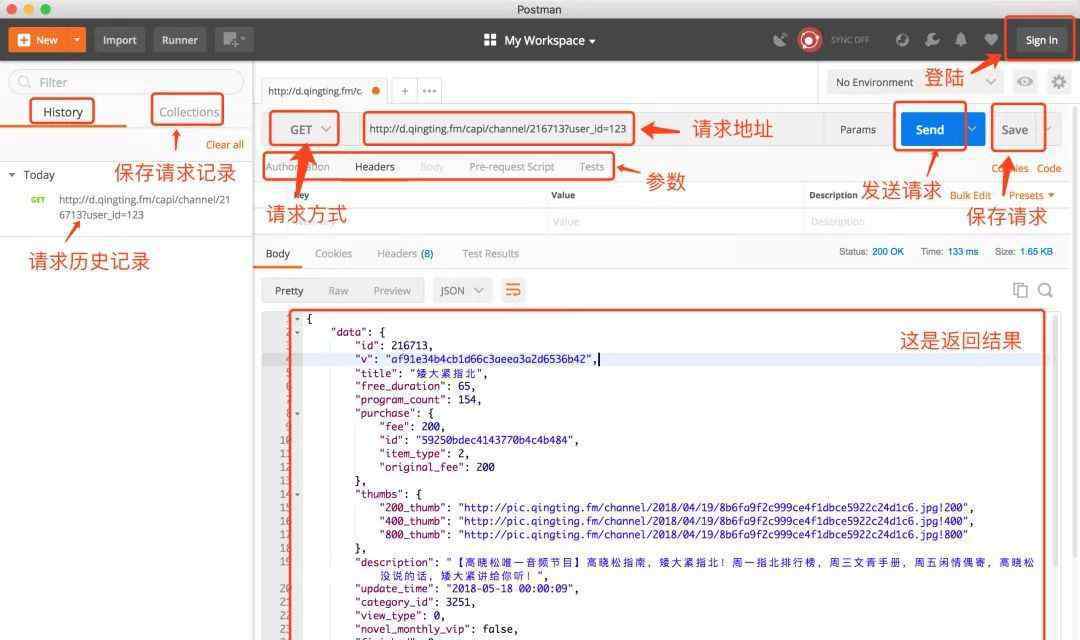
Task: Click the Time 133 ms value
Action: click(963, 251)
